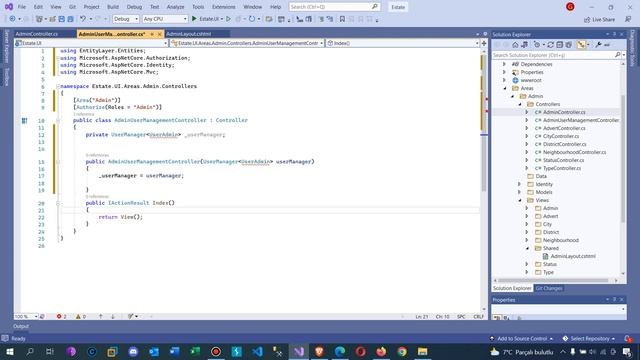Open the Index() member dropdown
Image resolution: width=640 pixels, height=360 pixels.
(402, 43)
